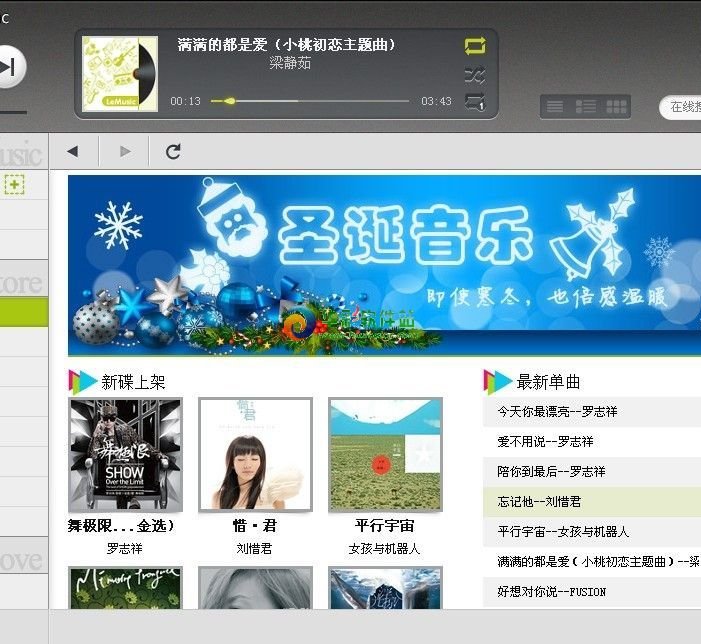Select the highlighted green sidebar item
701x644 pixels.
pos(24,311)
